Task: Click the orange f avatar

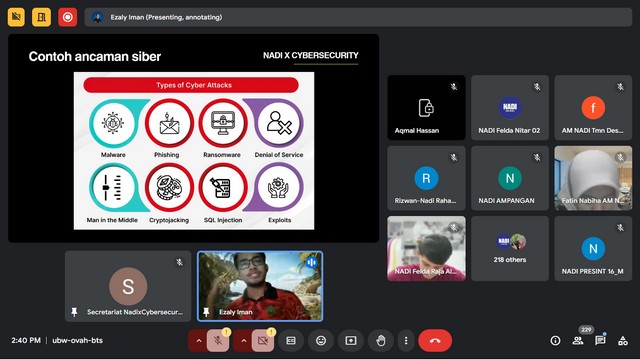Action: coord(593,108)
